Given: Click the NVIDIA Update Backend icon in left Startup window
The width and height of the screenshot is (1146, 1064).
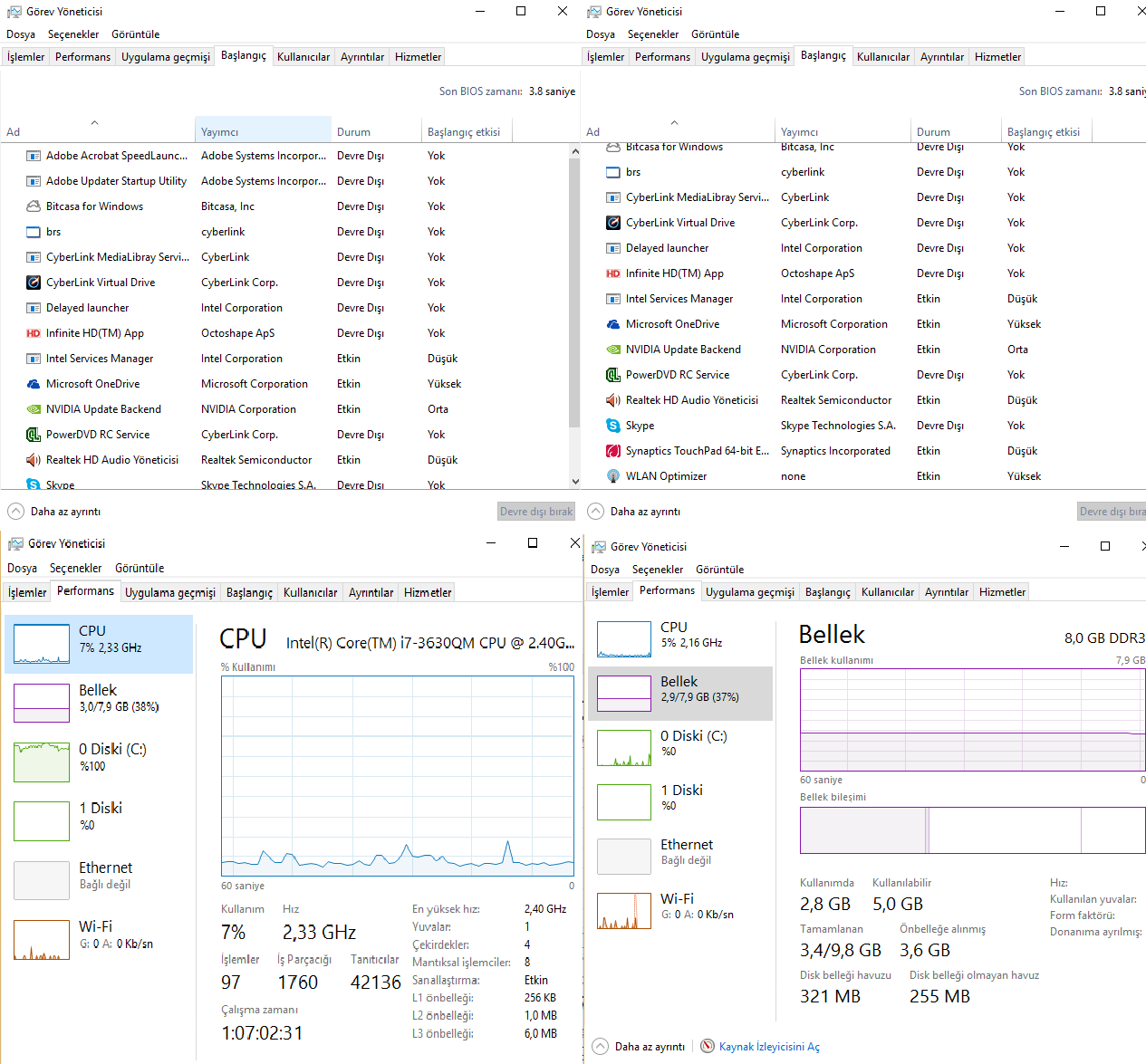Looking at the screenshot, I should (34, 409).
